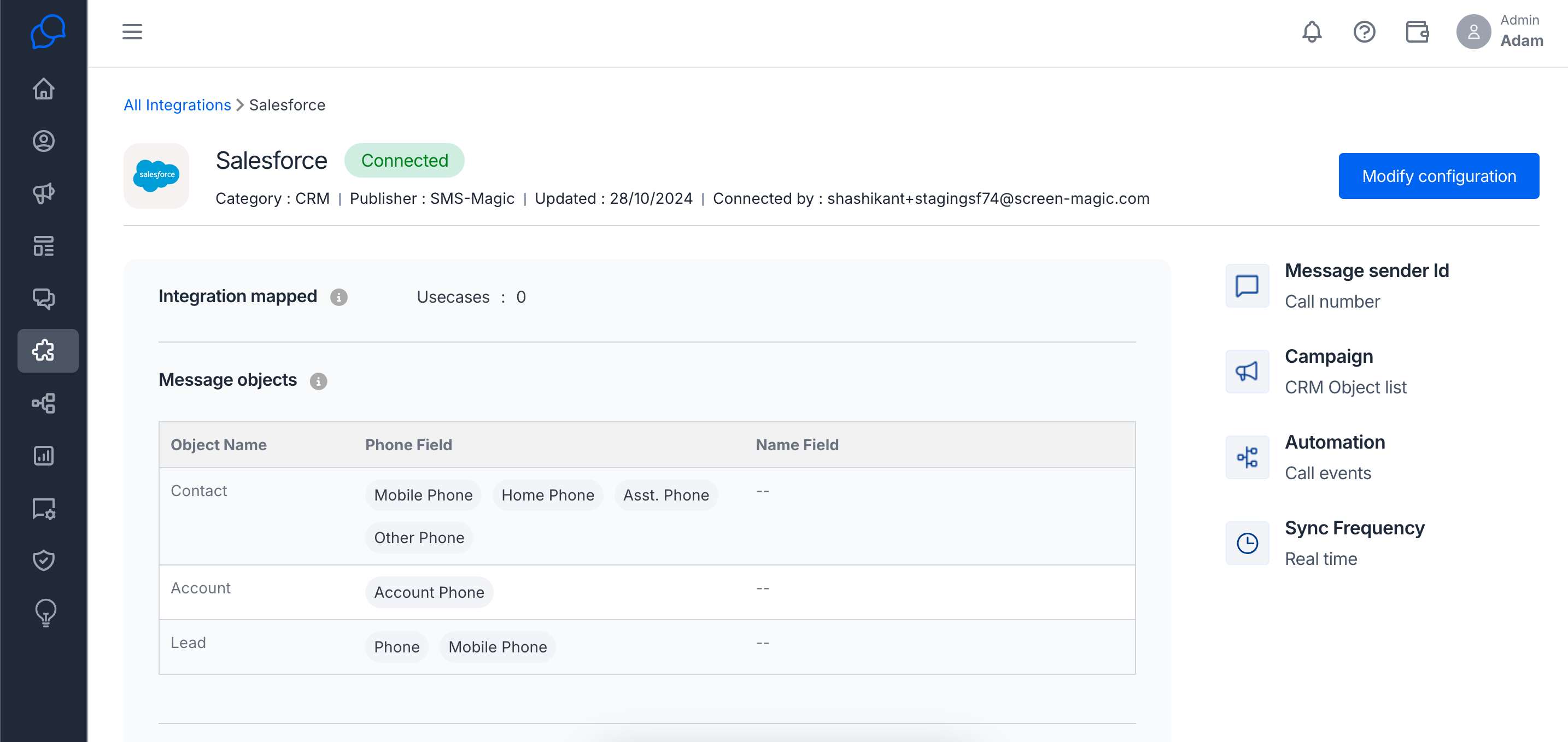This screenshot has height=742, width=1568.
Task: Click Home Phone chip in Contact row
Action: click(x=547, y=495)
